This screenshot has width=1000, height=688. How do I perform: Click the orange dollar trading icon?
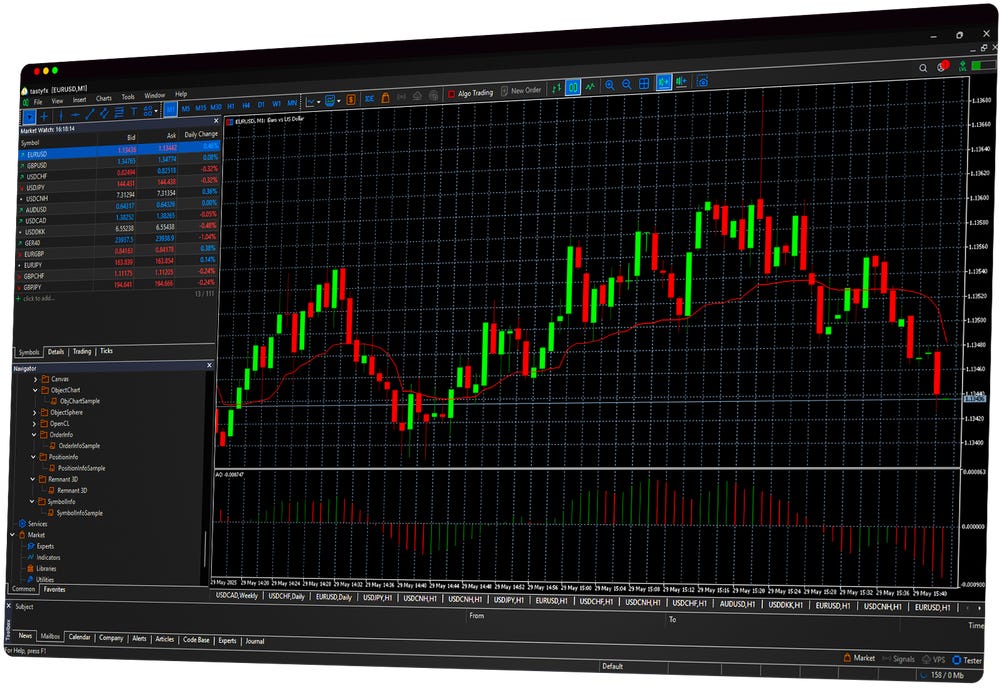pyautogui.click(x=351, y=99)
